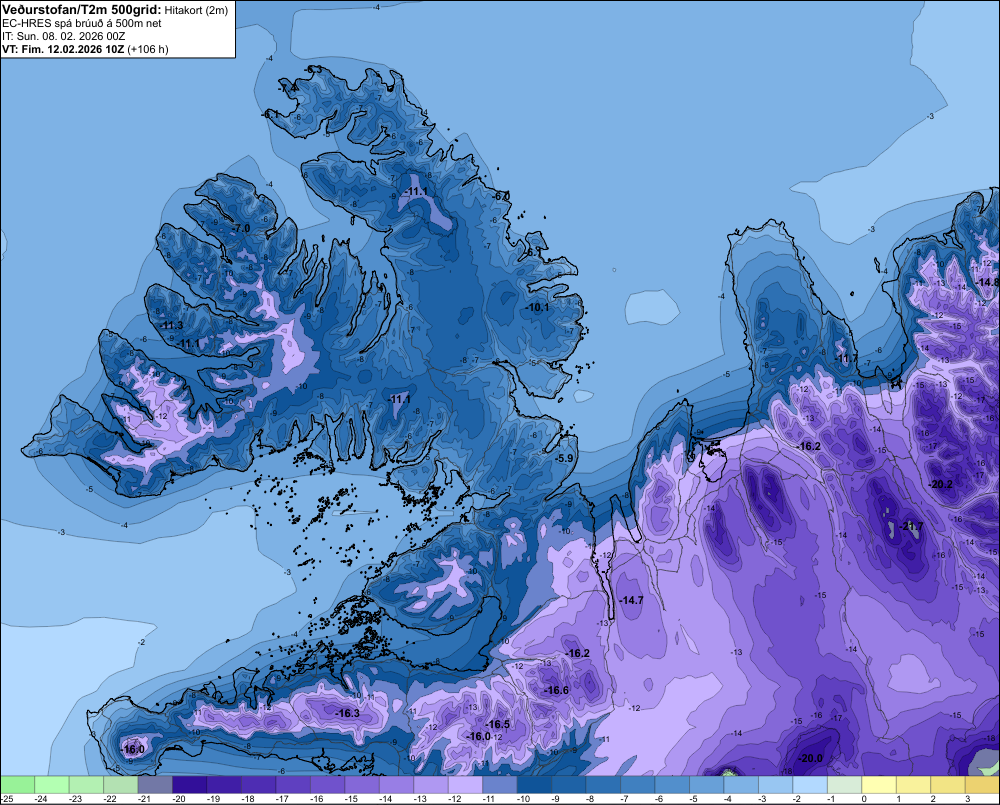The height and width of the screenshot is (805, 1000).
Task: Click the legend swatch between -21 and -20
Action: tap(155, 784)
